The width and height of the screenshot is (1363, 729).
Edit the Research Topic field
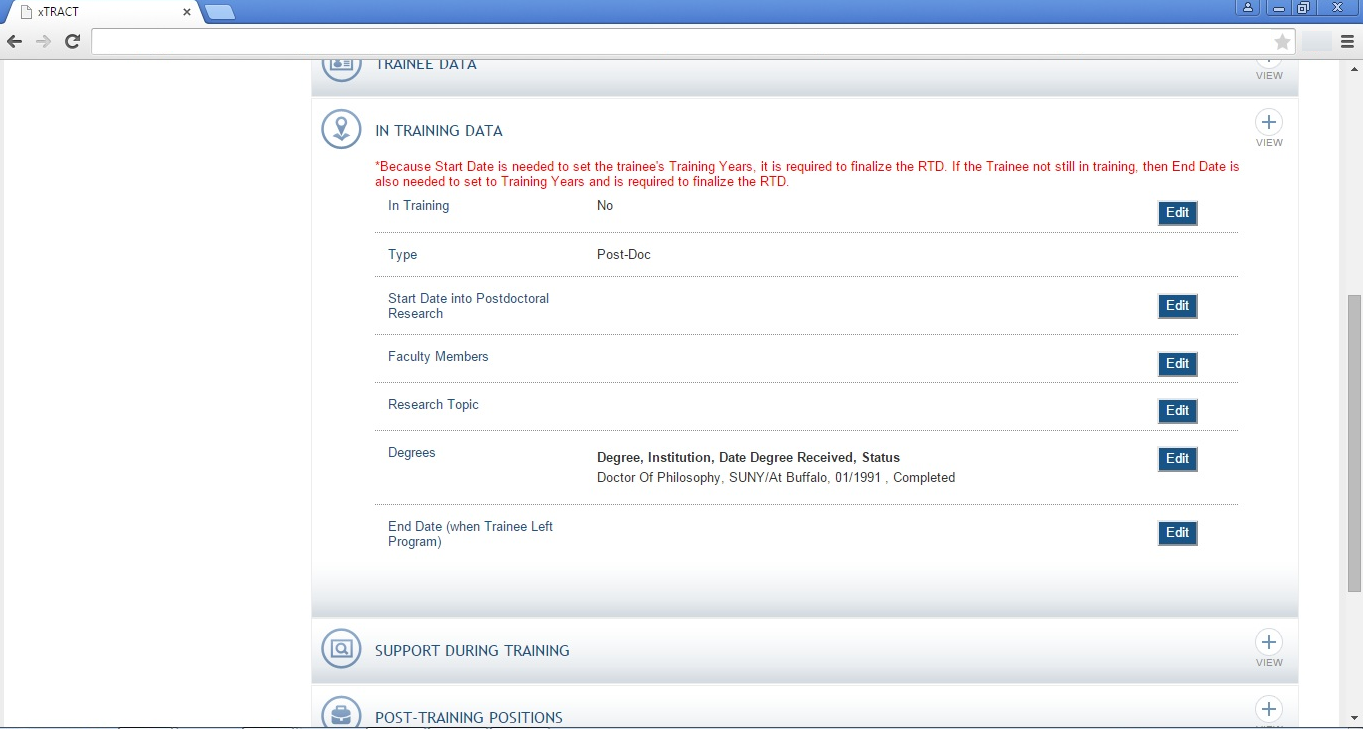pos(1177,411)
